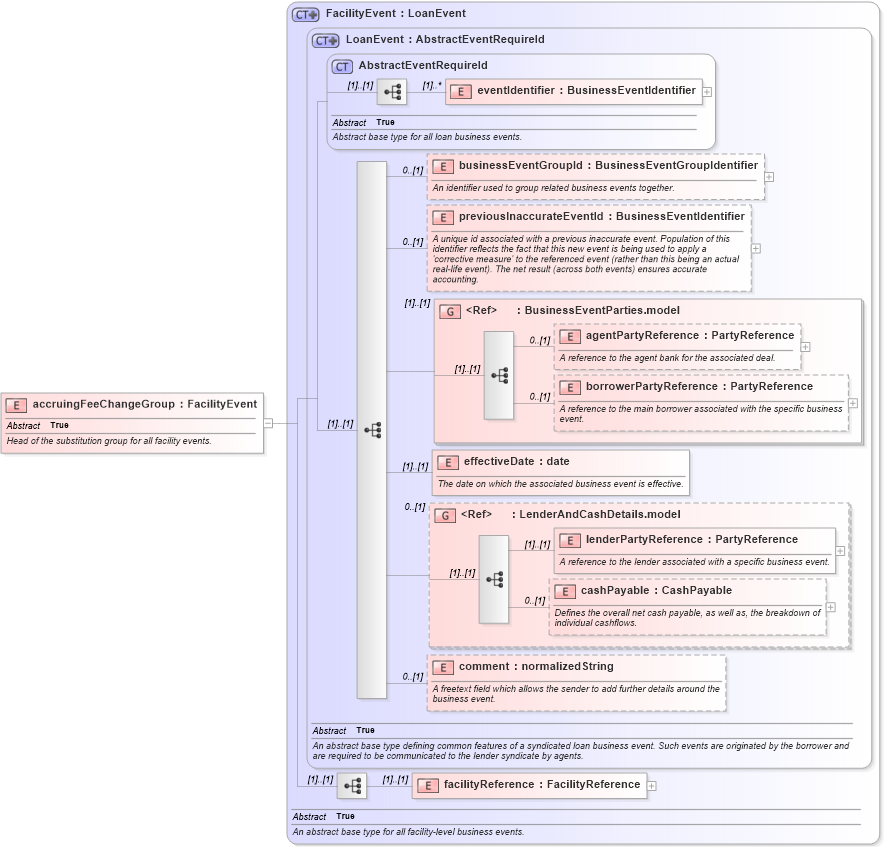
Task: Click the sequence compositor icon inside AbstractEventRequiredId
Action: pyautogui.click(x=393, y=91)
